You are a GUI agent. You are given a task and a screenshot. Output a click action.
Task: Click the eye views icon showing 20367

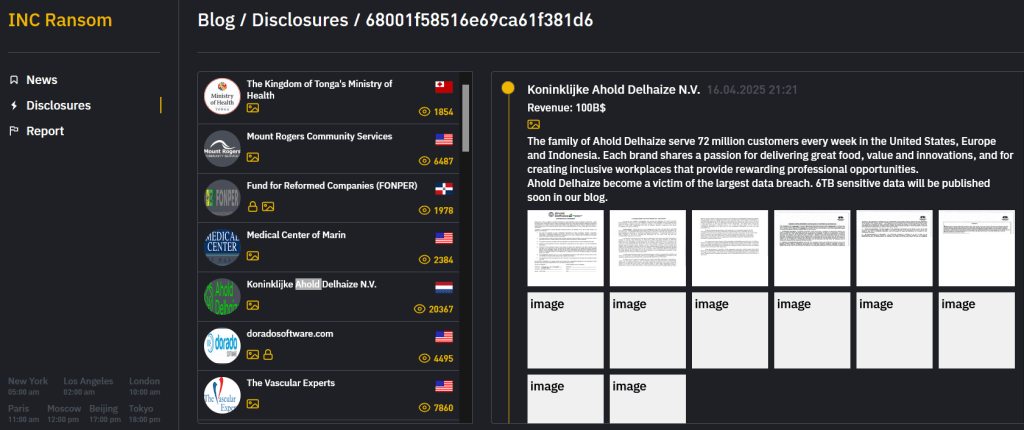[421, 309]
